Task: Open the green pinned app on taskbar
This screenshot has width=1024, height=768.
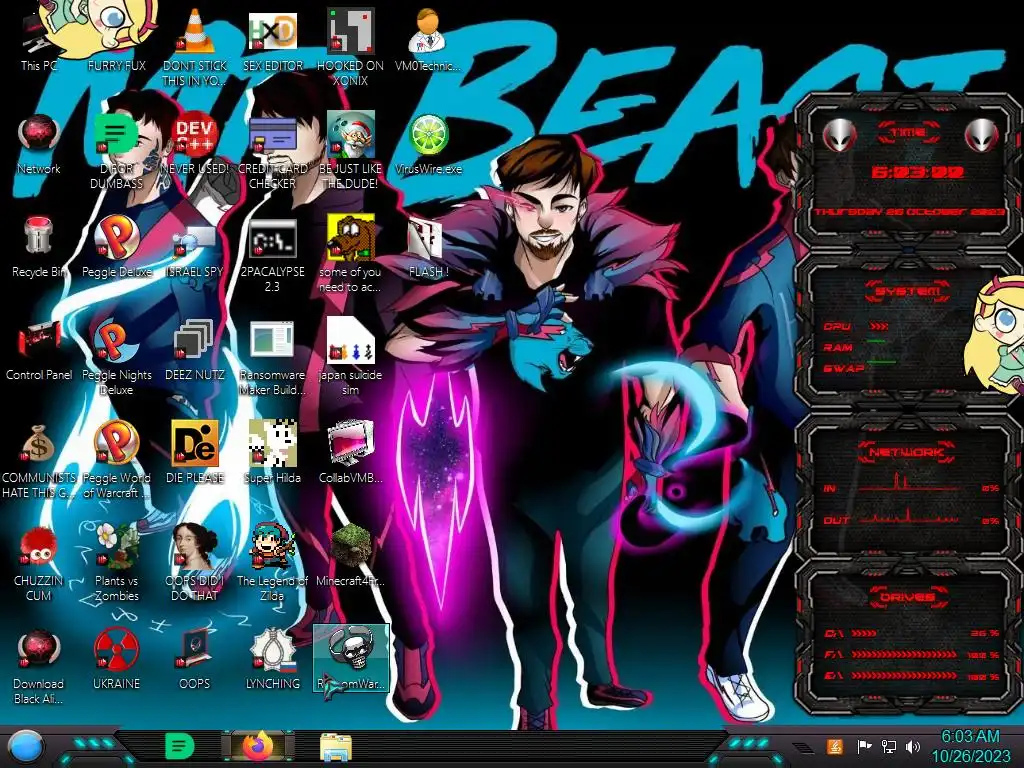Action: pyautogui.click(x=180, y=746)
